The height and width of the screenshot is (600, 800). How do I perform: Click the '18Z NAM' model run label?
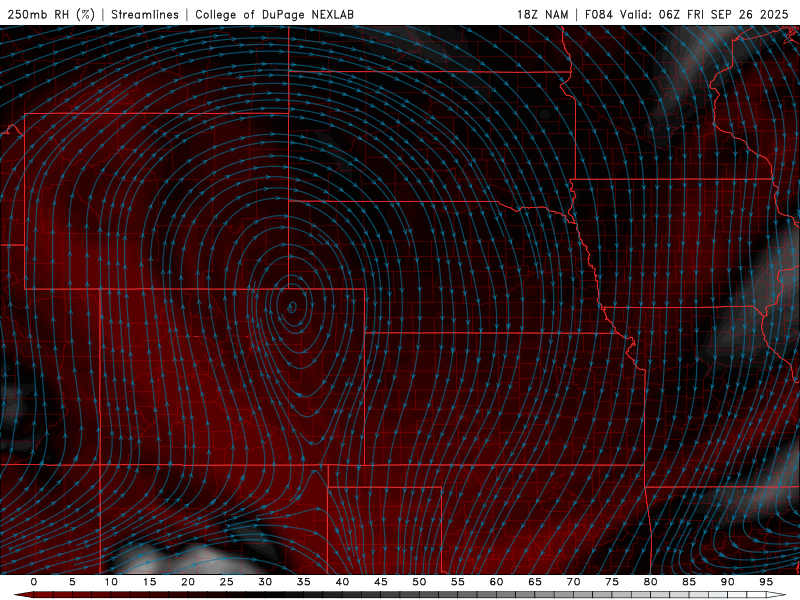tap(542, 14)
